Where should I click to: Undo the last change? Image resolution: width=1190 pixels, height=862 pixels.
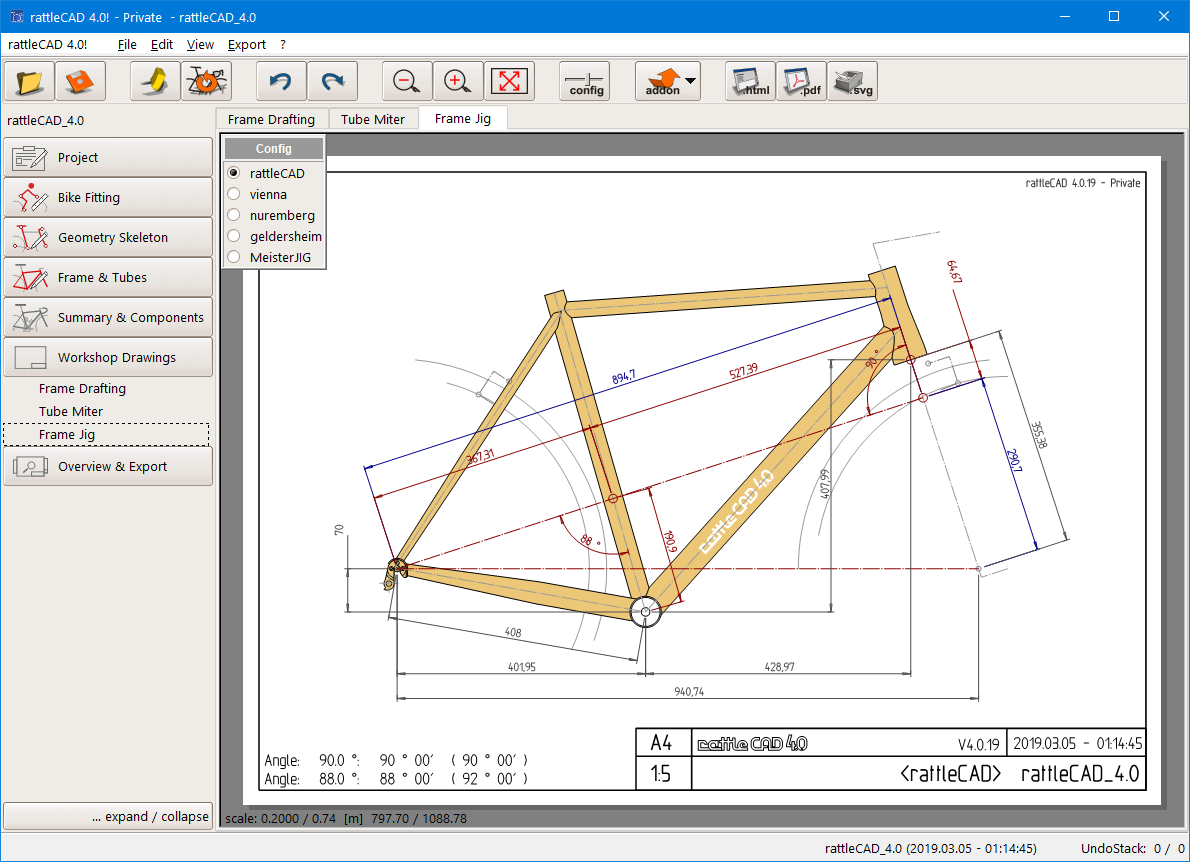(282, 81)
